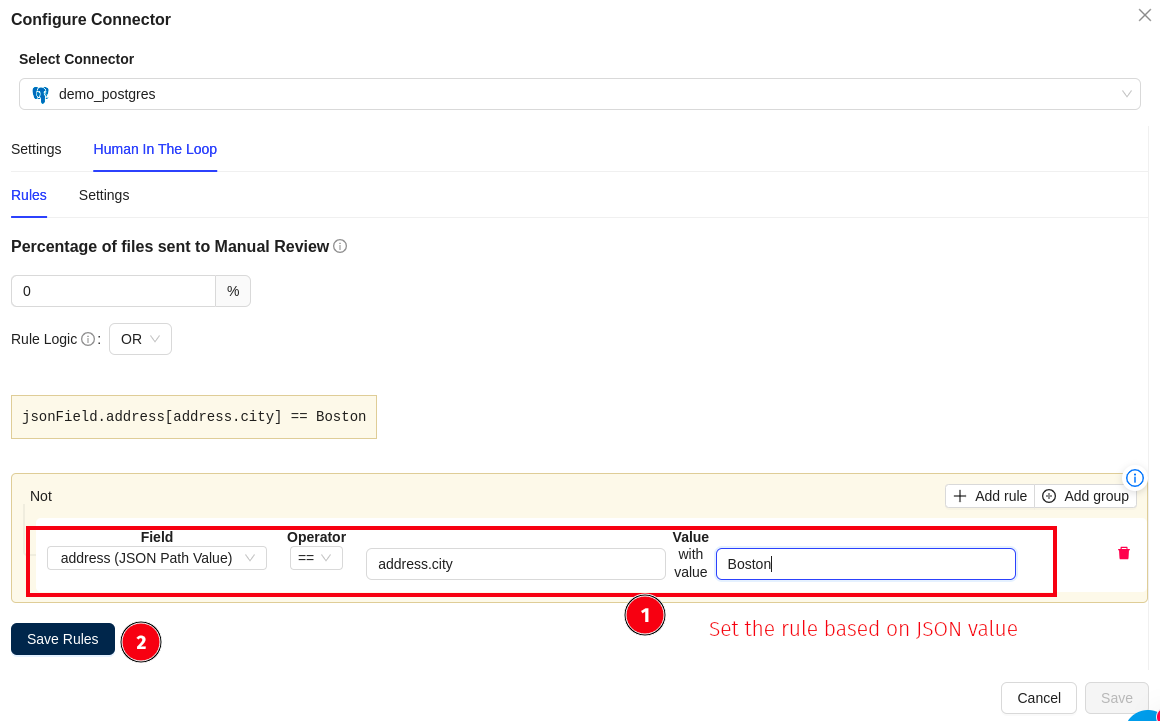Delete the rule using the trash icon
Viewport: 1160px width, 721px height.
point(1123,553)
